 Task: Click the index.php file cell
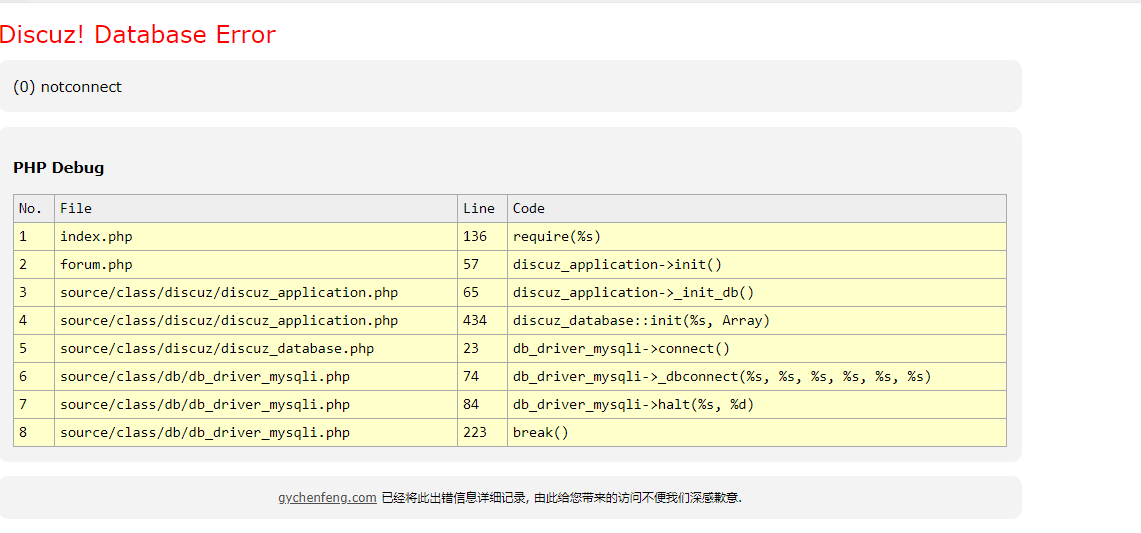tap(96, 236)
